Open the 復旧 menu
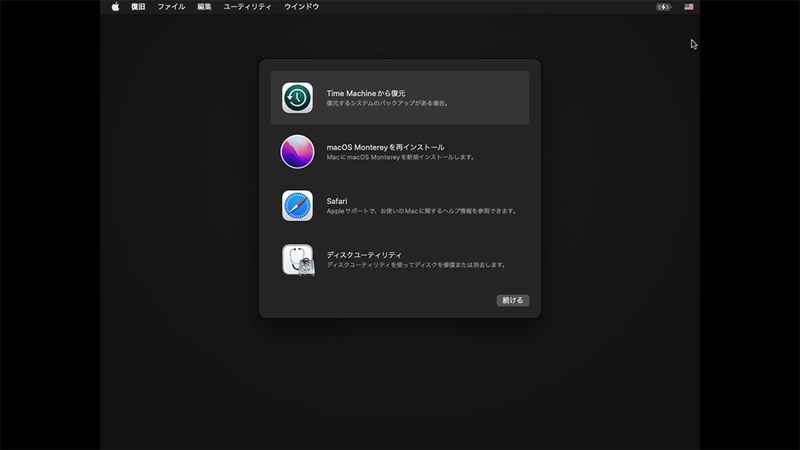This screenshot has width=800, height=450. pos(138,7)
